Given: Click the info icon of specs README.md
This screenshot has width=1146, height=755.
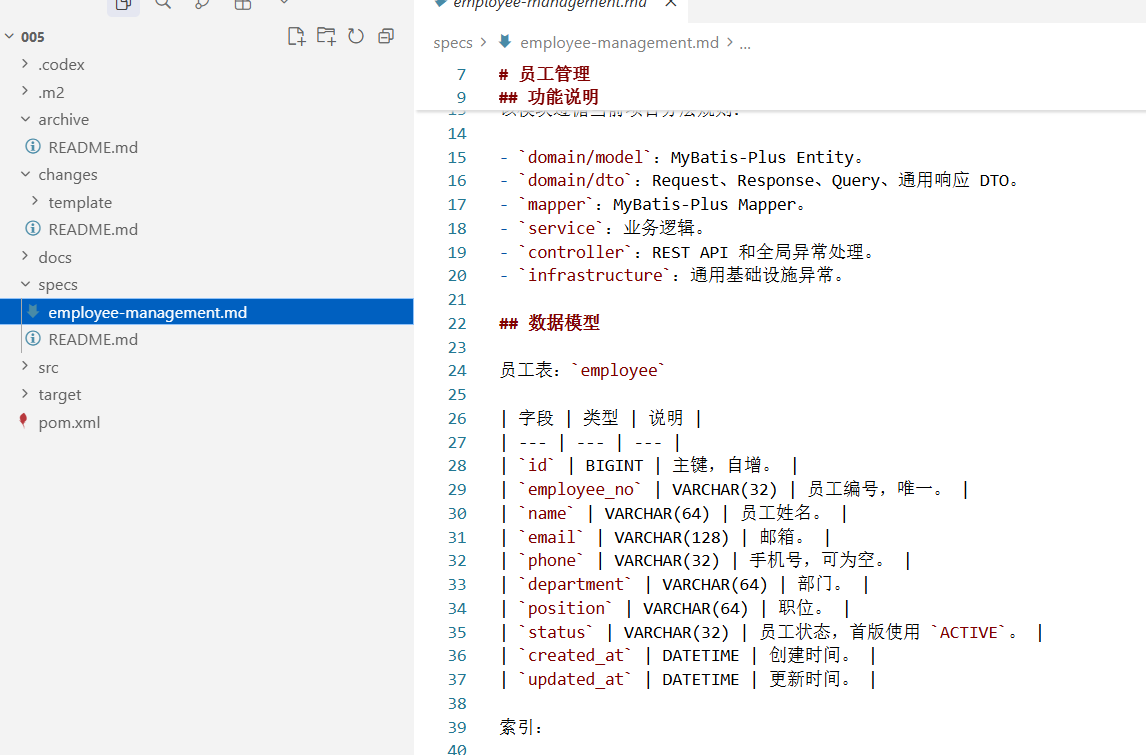Looking at the screenshot, I should click(x=33, y=338).
